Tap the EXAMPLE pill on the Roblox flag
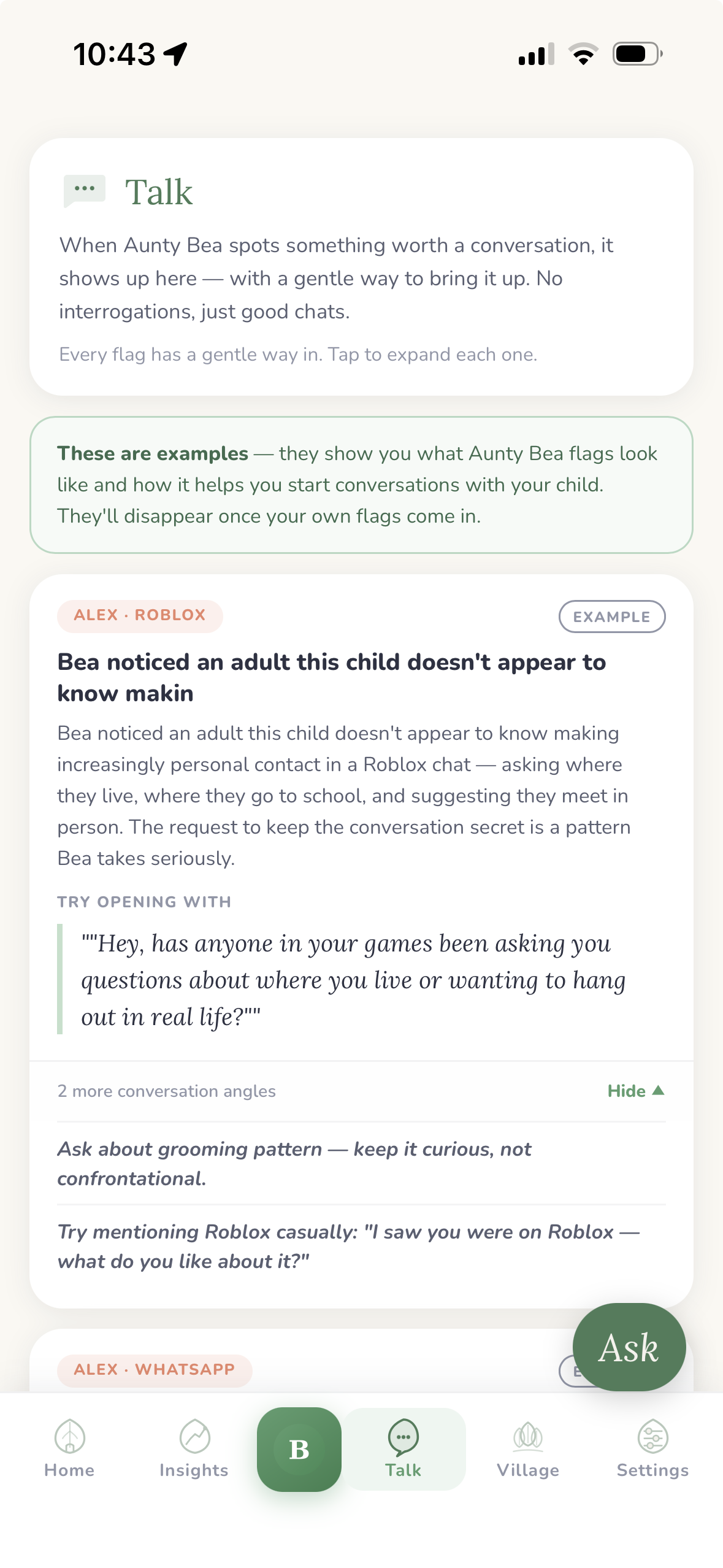723x1568 pixels. click(613, 616)
